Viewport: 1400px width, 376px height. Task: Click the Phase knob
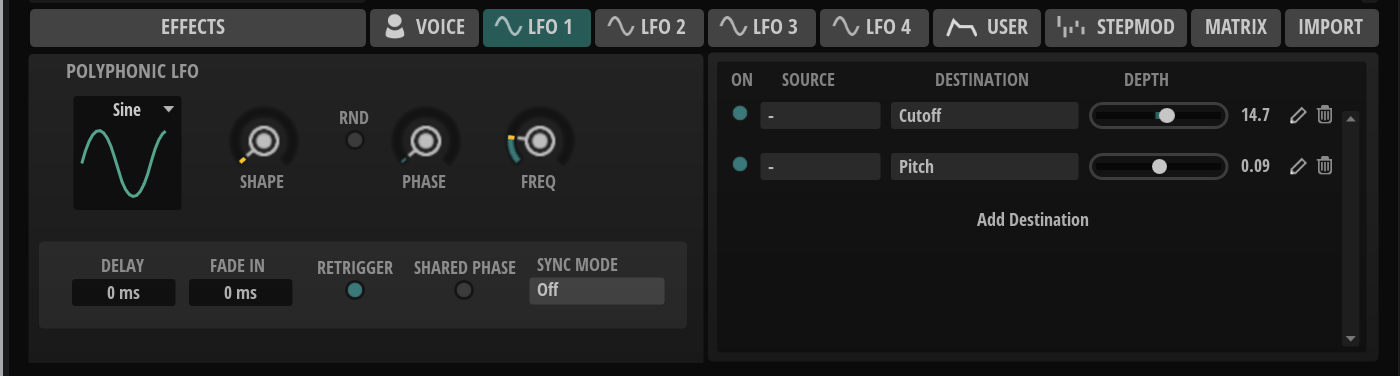pyautogui.click(x=425, y=142)
